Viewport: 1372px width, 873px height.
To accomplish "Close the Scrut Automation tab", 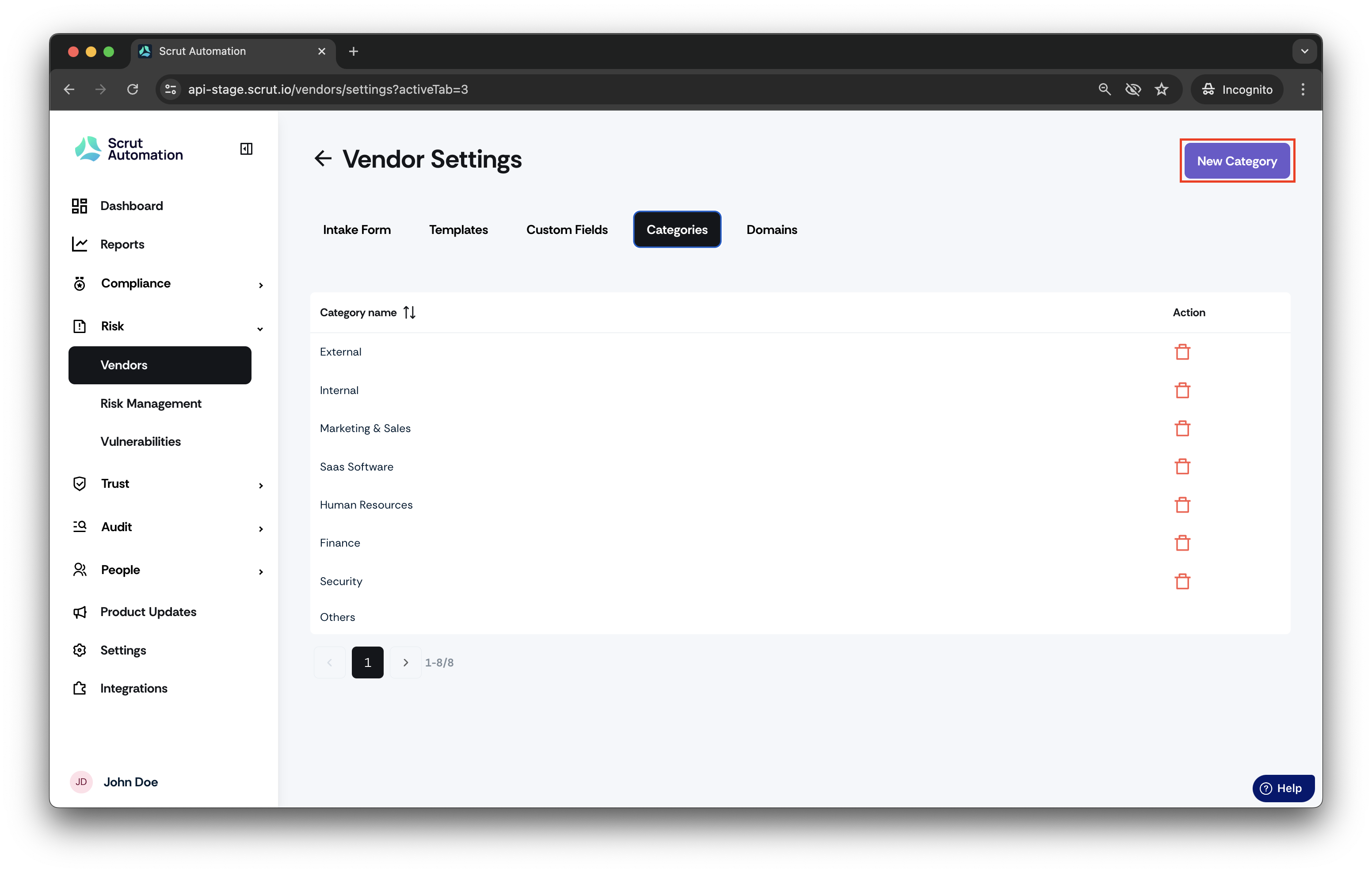I will pos(321,51).
